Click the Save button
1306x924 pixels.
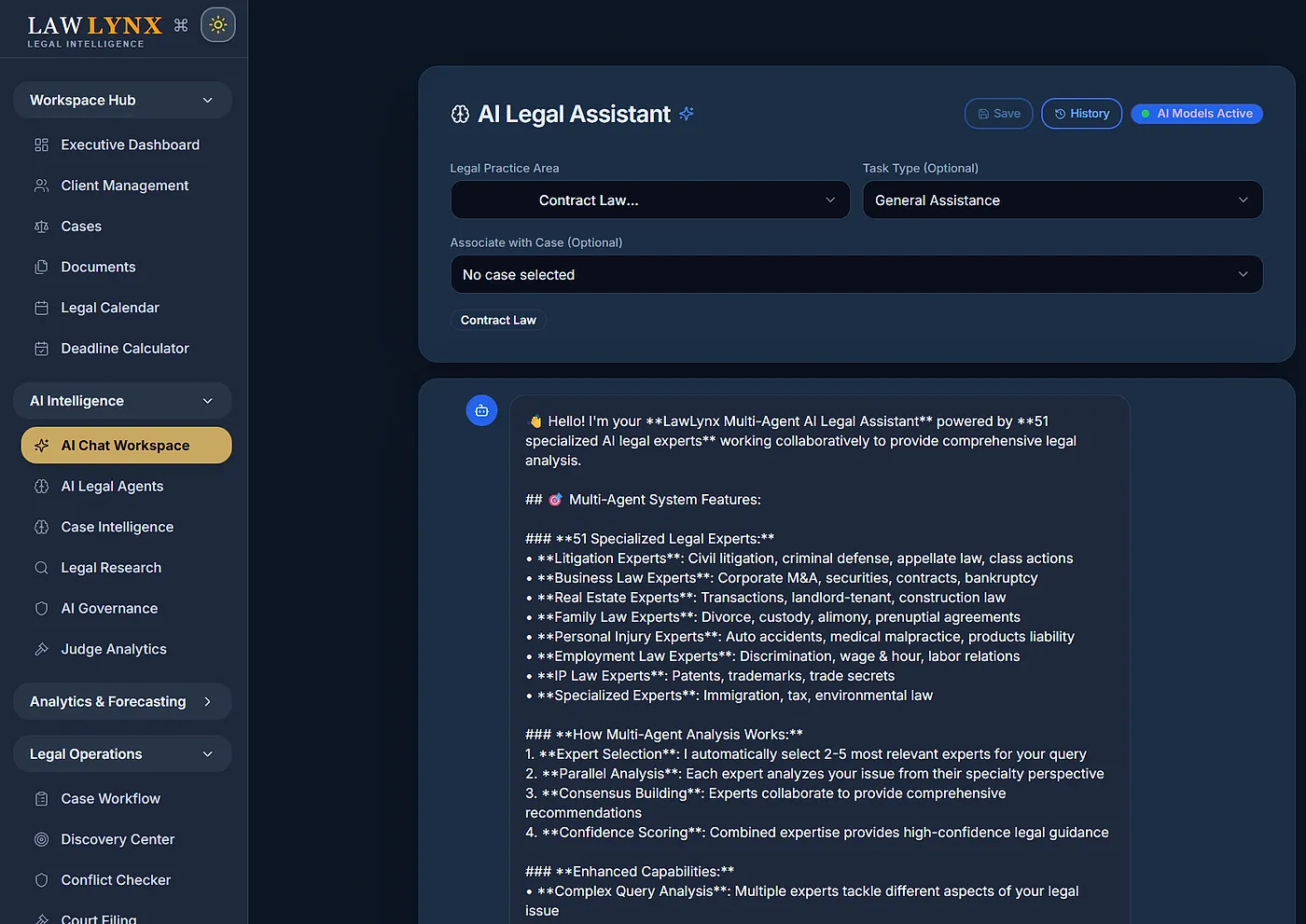coord(998,114)
